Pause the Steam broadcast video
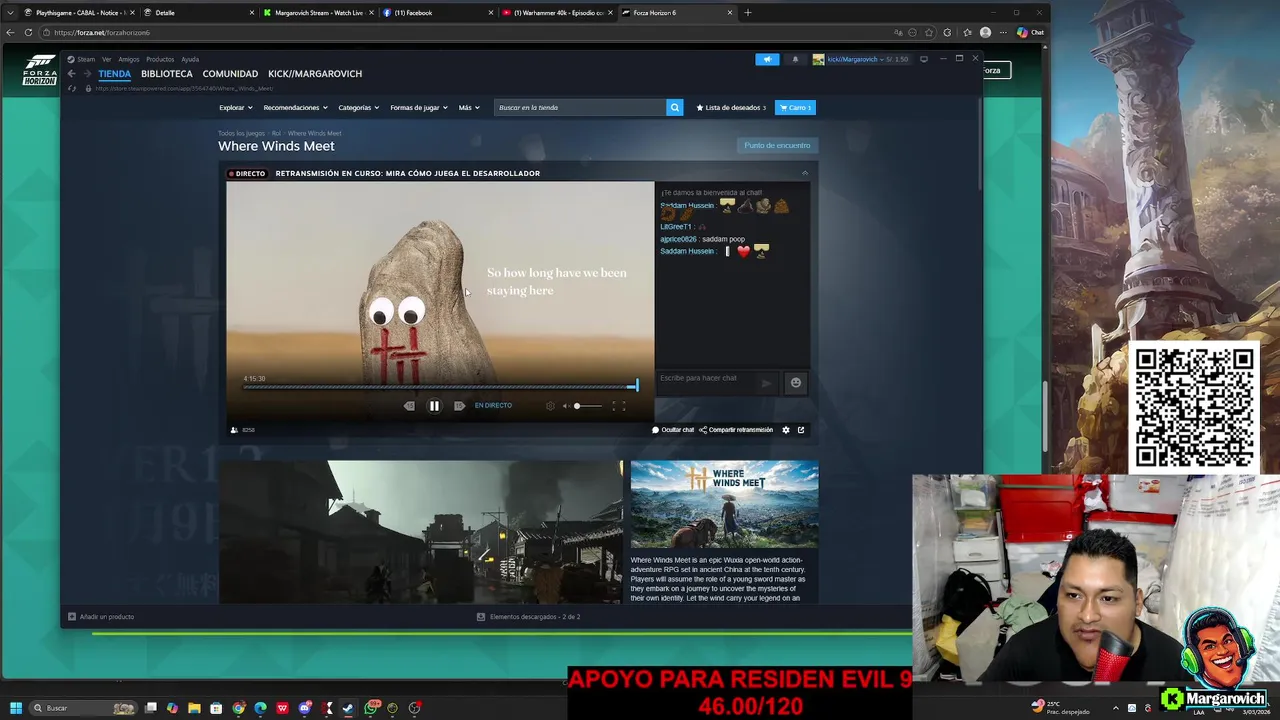The width and height of the screenshot is (1280, 720). click(434, 406)
